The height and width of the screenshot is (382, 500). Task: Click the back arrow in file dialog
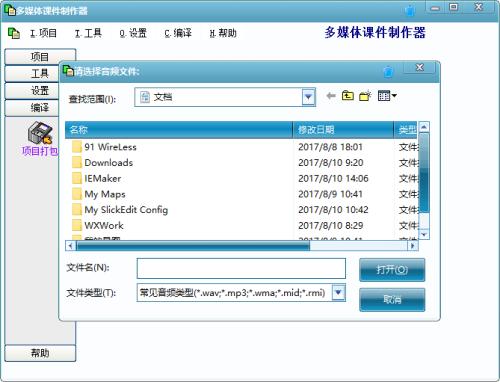tap(331, 96)
